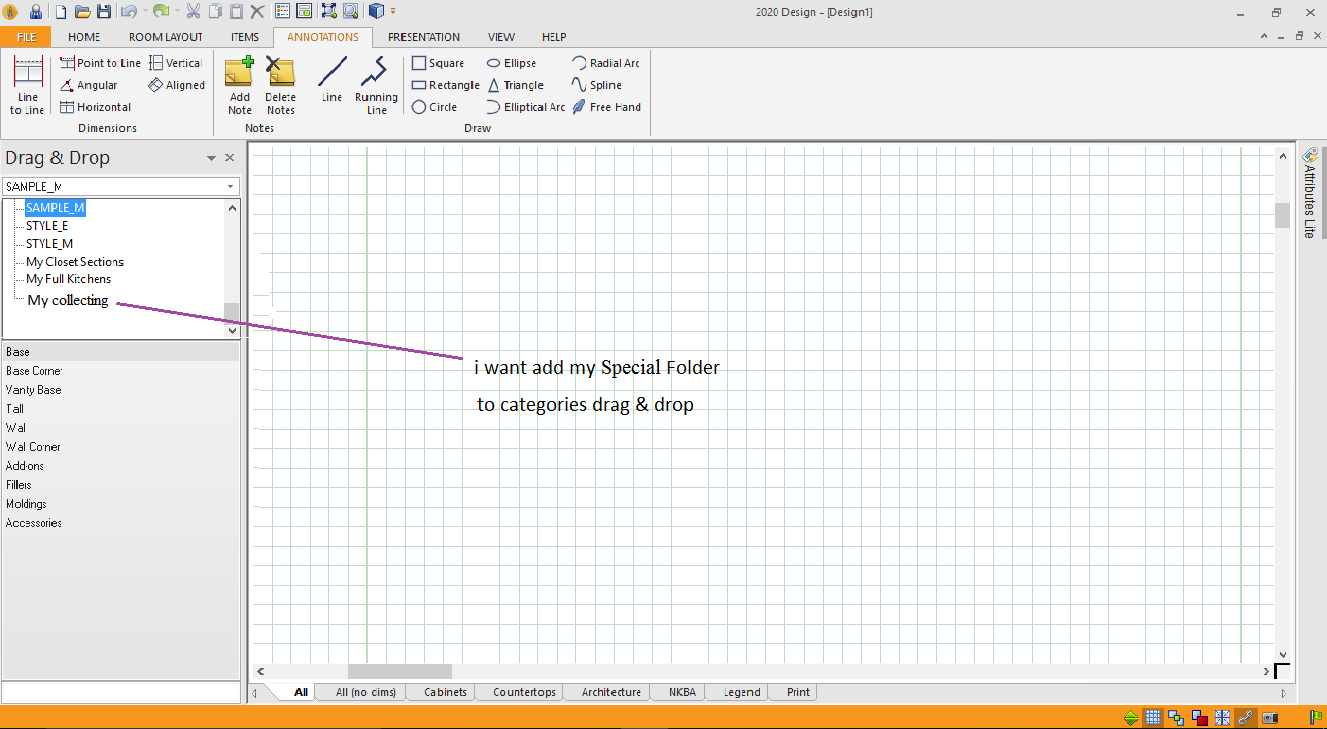This screenshot has width=1327, height=729.
Task: Click the Delete Notes icon
Action: click(281, 86)
